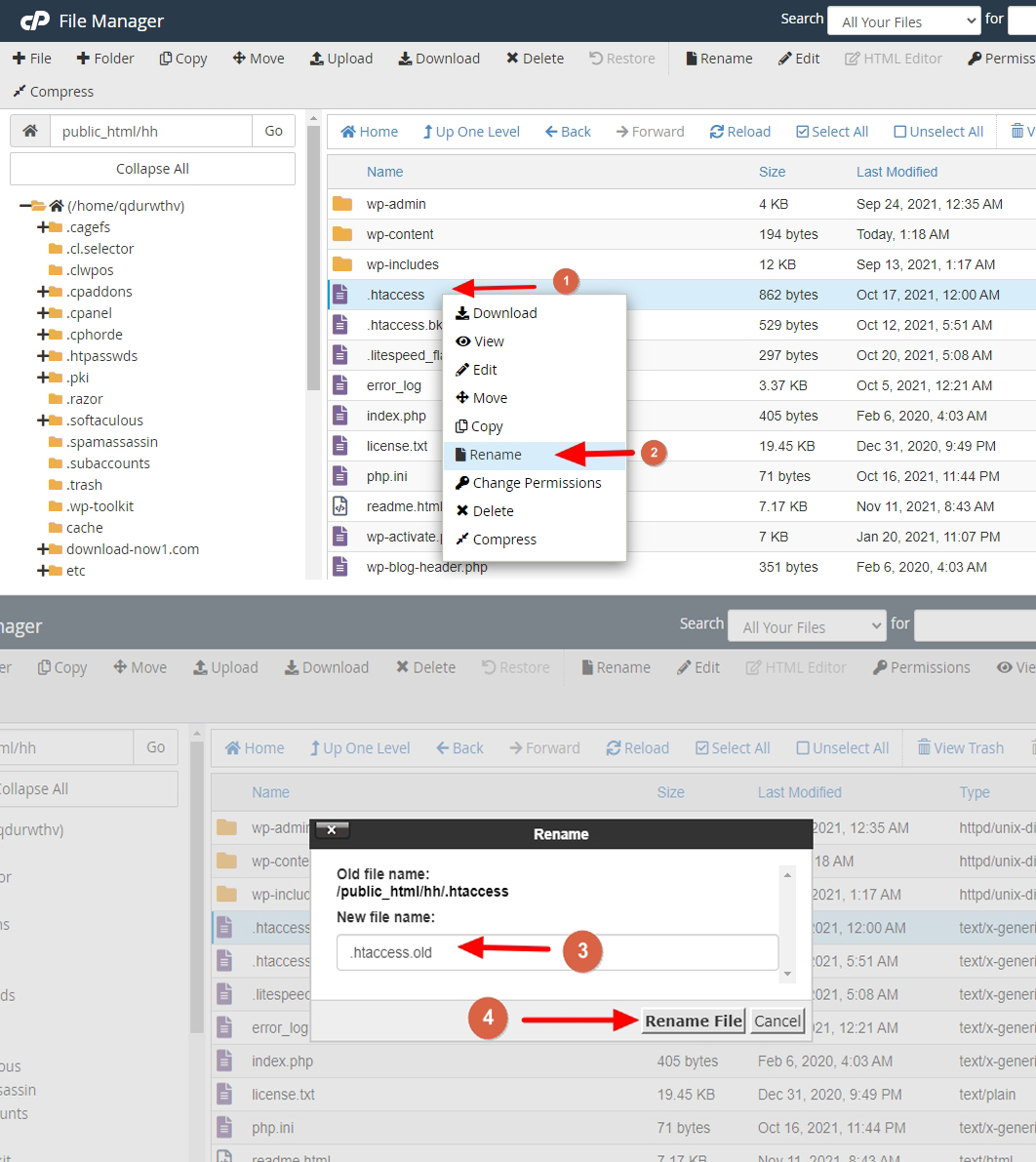Click Unselect All in bottom window
Screen dimensions: 1036x1162
click(843, 747)
